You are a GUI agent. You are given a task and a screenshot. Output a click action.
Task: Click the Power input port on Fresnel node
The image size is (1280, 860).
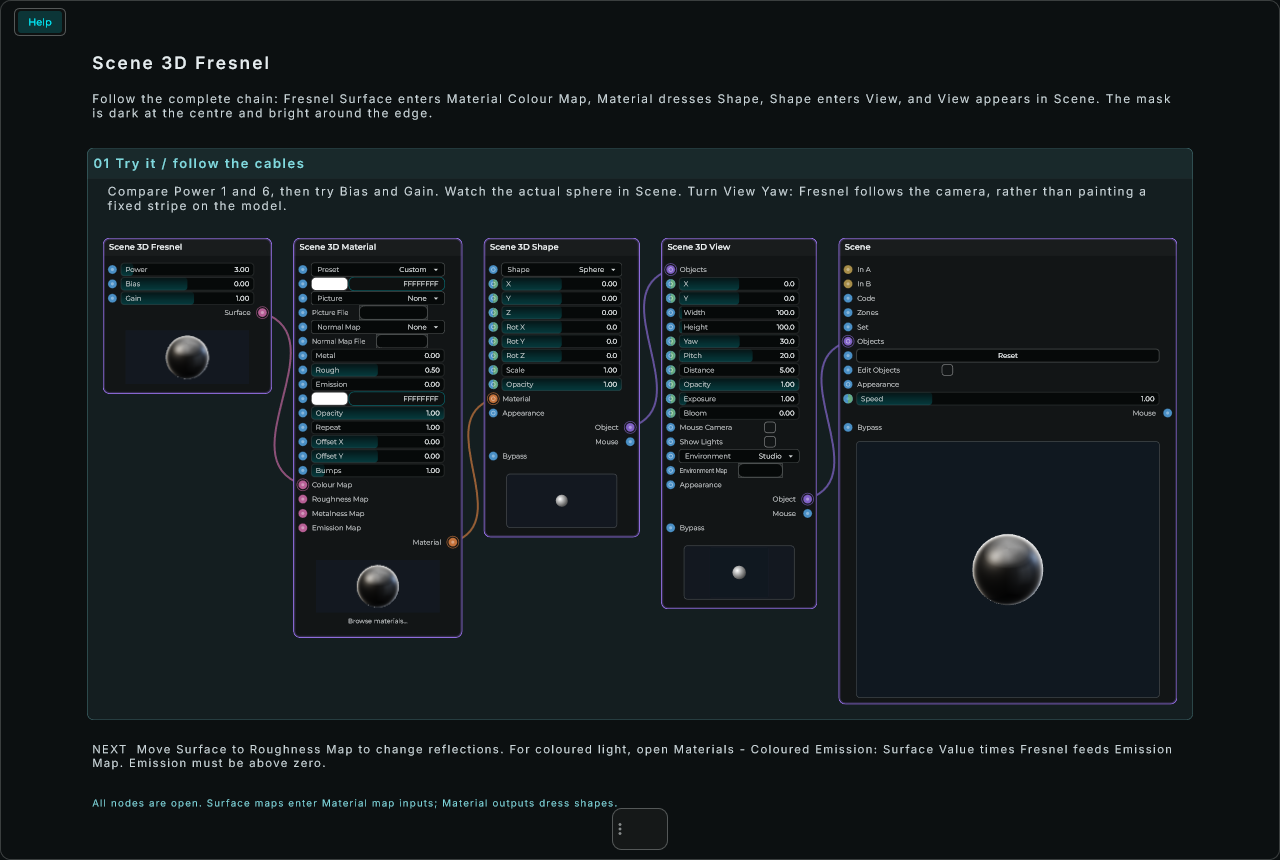112,270
